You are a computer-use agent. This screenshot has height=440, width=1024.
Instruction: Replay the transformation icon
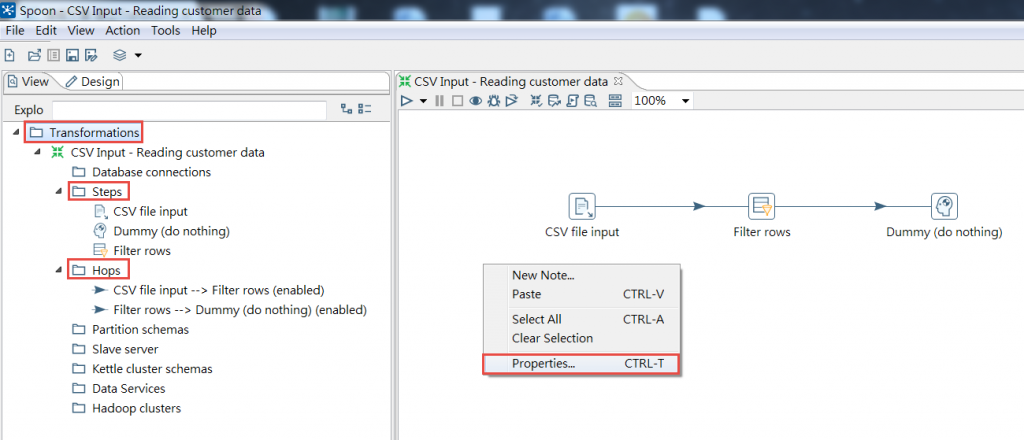click(x=511, y=101)
